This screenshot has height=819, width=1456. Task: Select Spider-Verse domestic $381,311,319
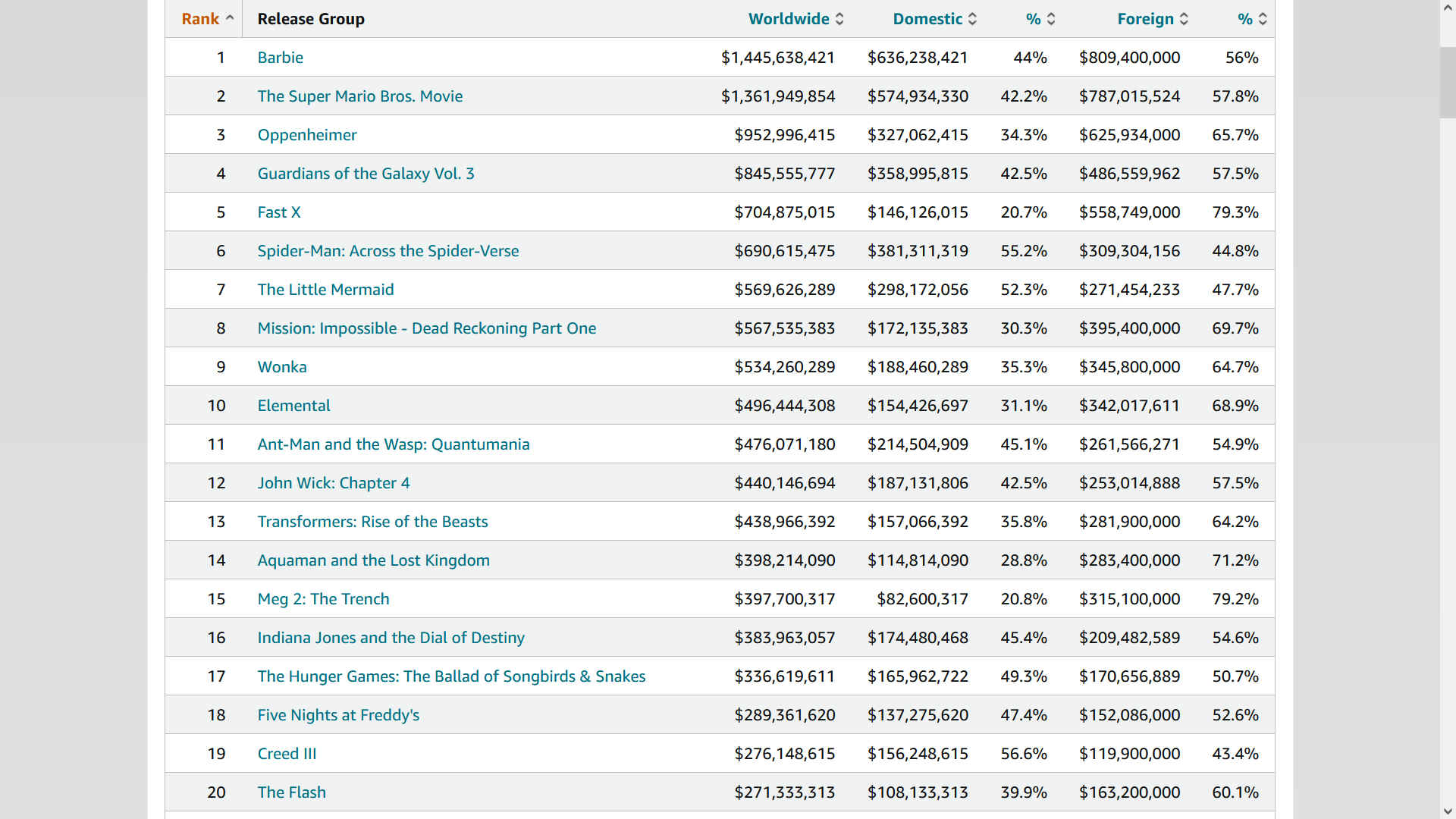coord(918,251)
